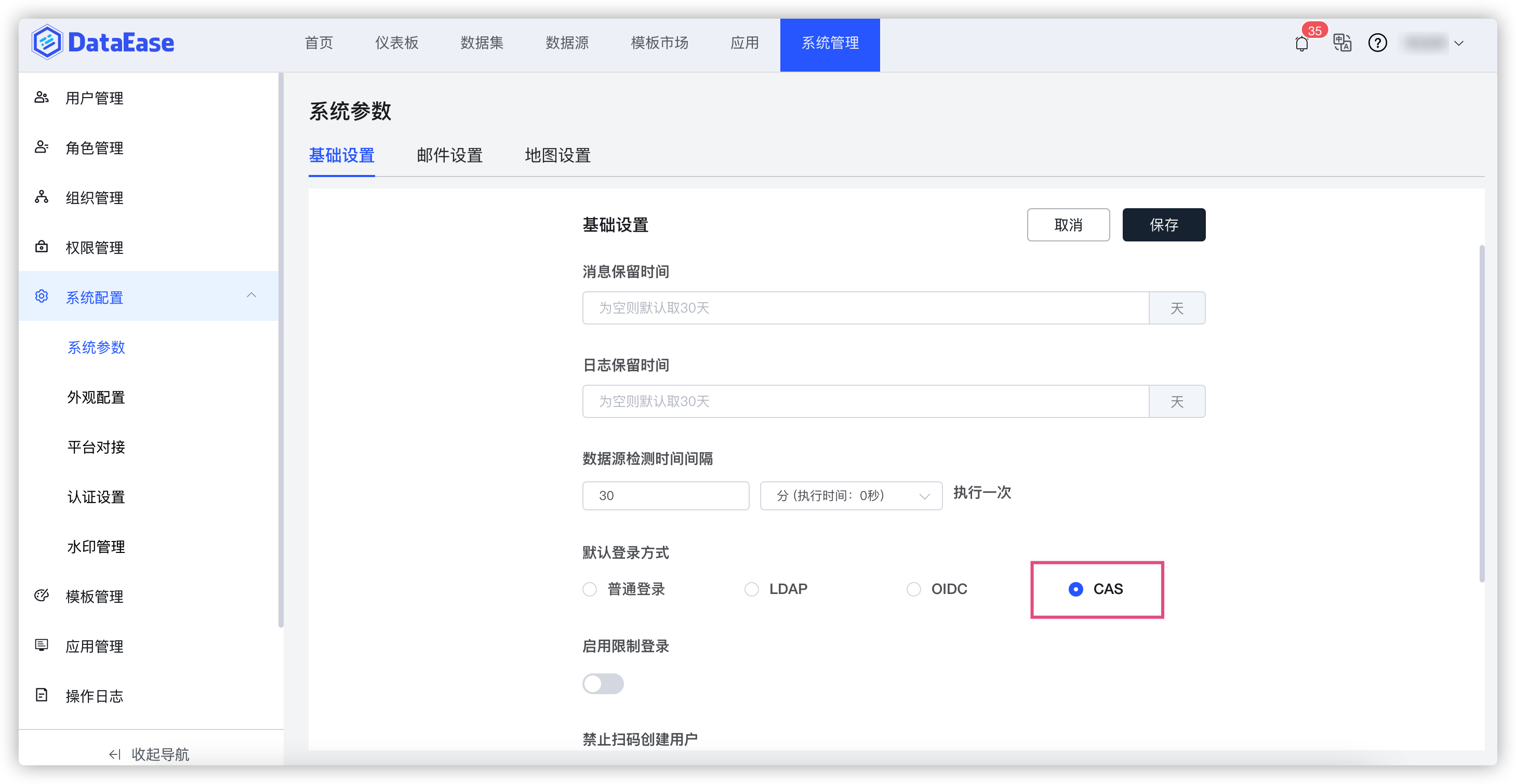This screenshot has width=1516, height=784.
Task: Open the language translation icon
Action: click(x=1342, y=43)
